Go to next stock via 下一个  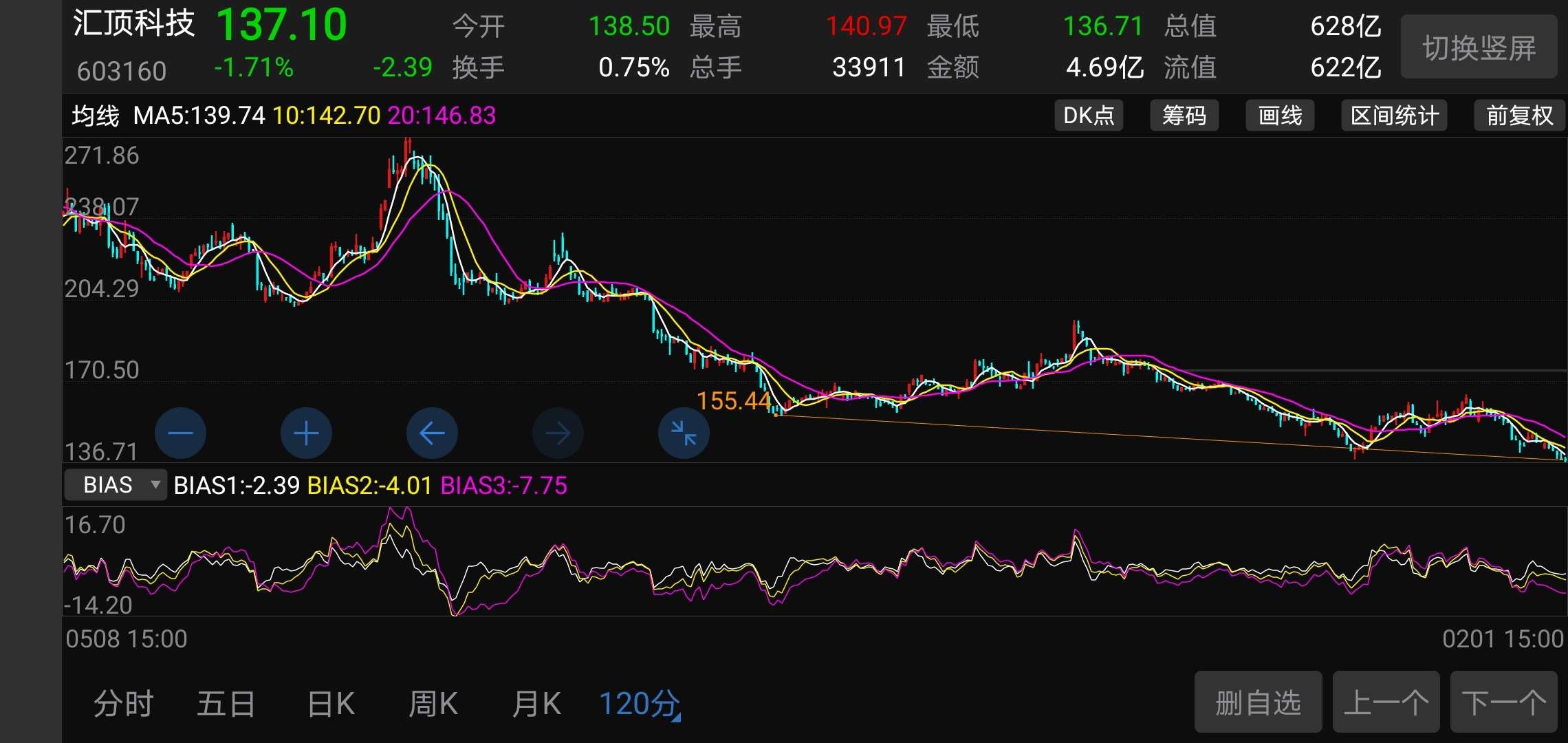coord(1503,702)
